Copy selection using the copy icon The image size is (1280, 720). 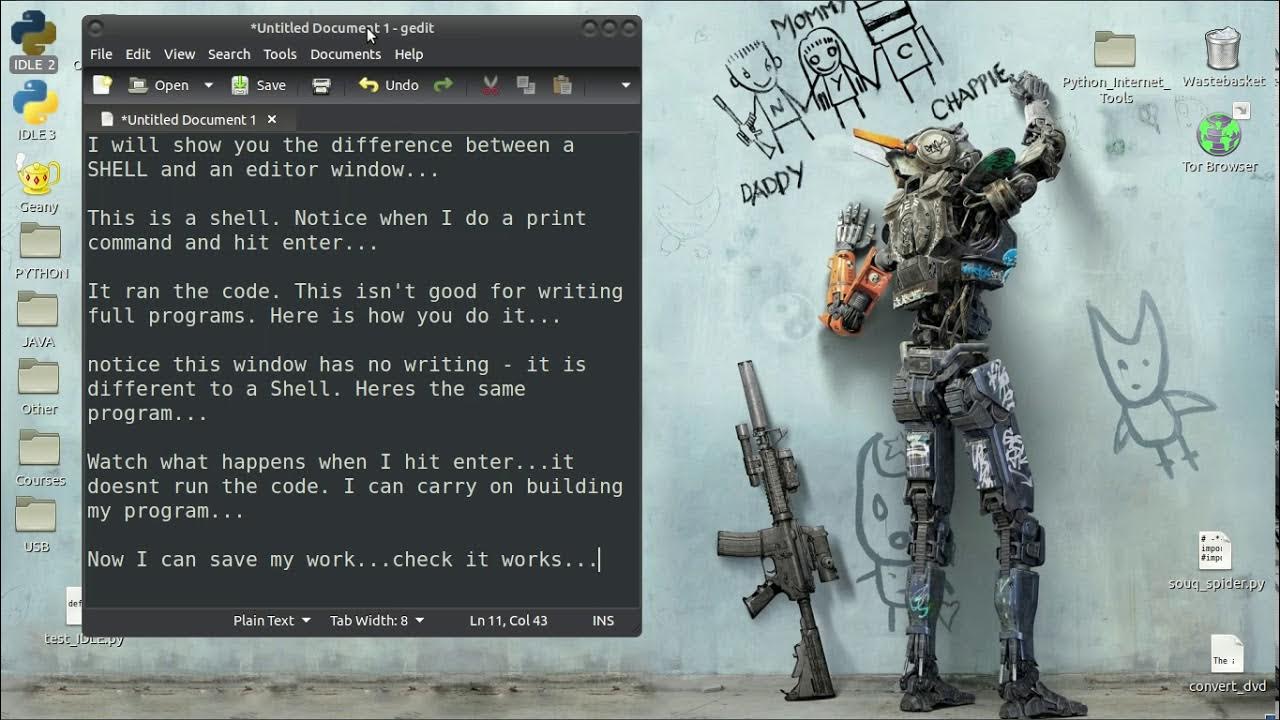pos(526,86)
